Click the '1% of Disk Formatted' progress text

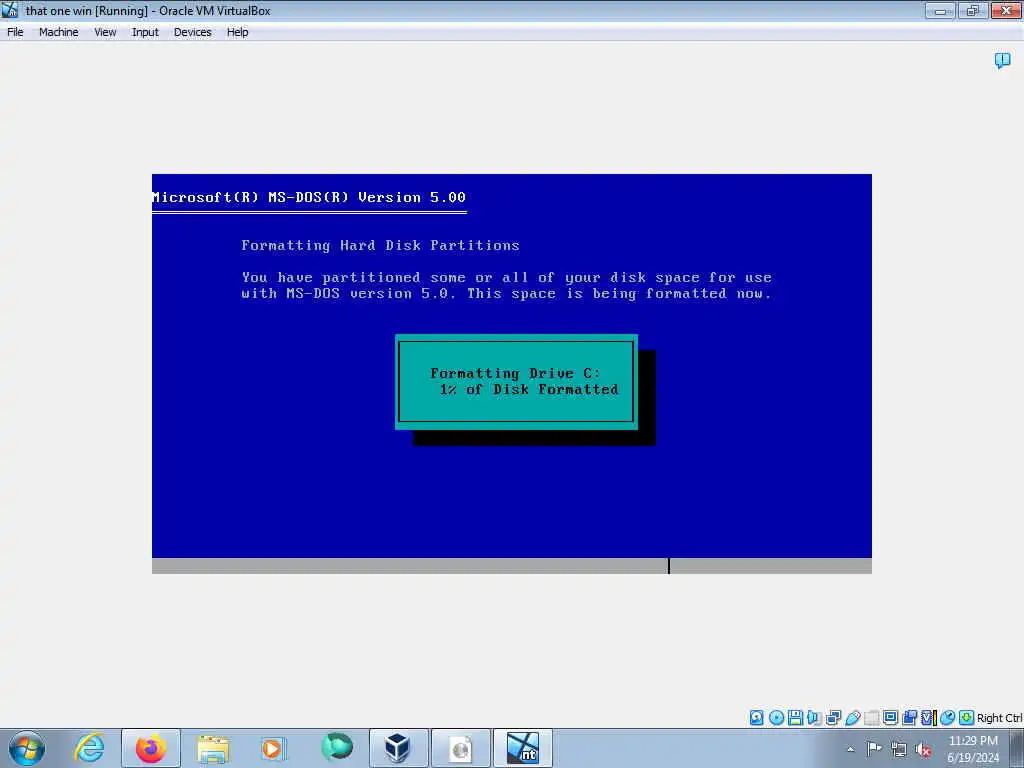point(529,389)
